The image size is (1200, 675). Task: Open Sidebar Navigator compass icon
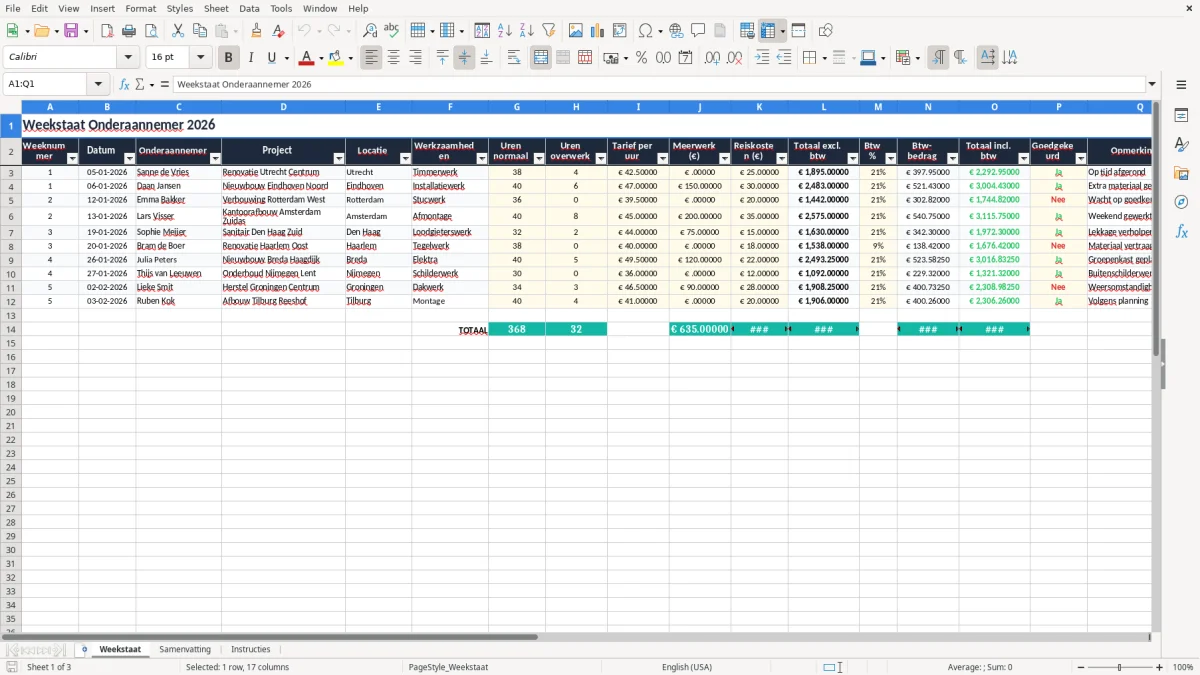coord(1181,202)
